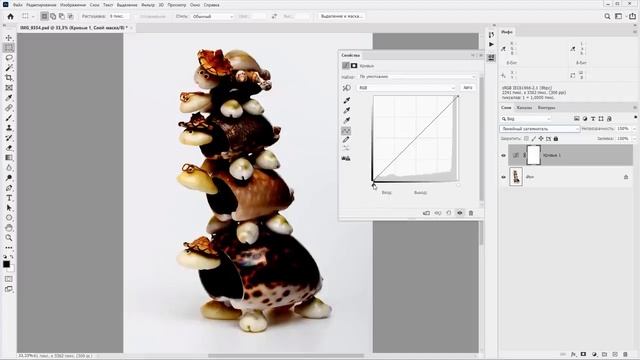640x360 pixels.
Task: Click the search icon at top right
Action: tap(607, 16)
